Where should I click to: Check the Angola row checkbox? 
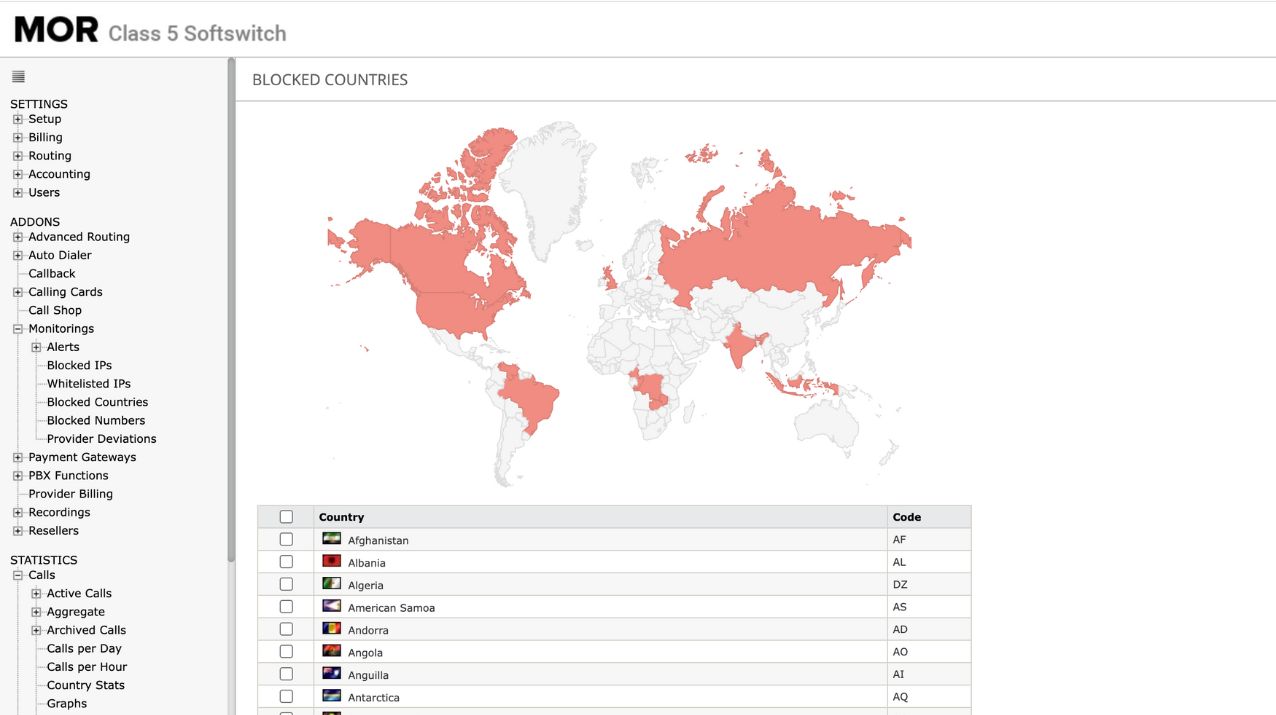tap(286, 652)
